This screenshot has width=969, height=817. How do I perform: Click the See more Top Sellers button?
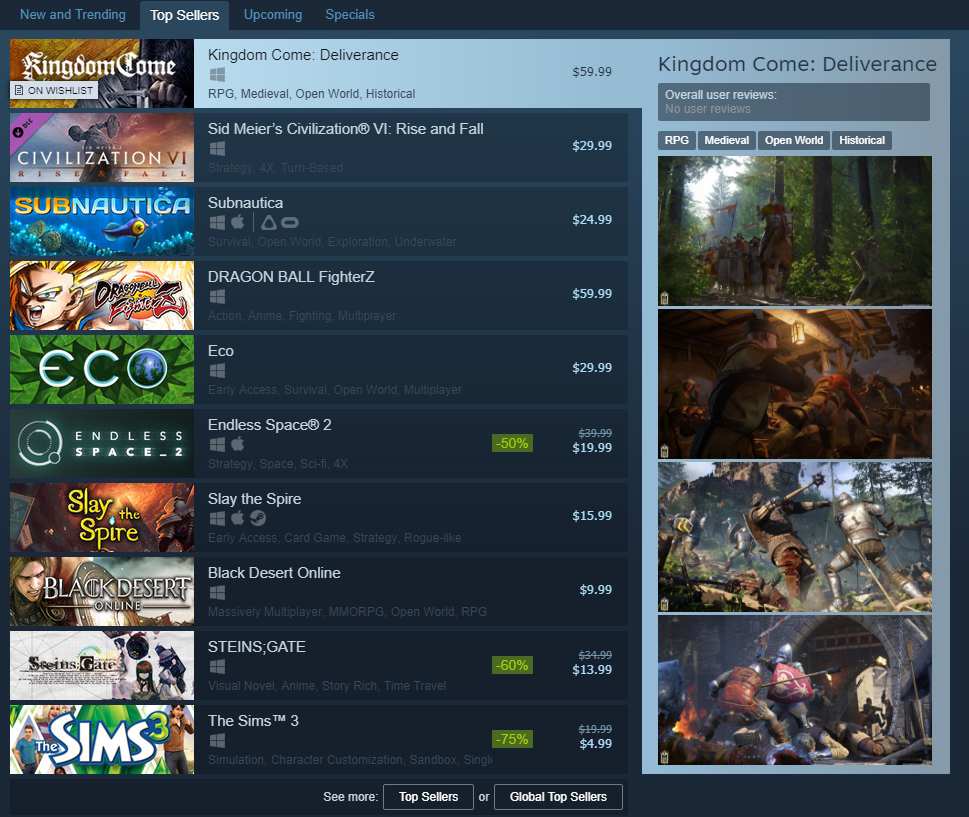click(428, 797)
